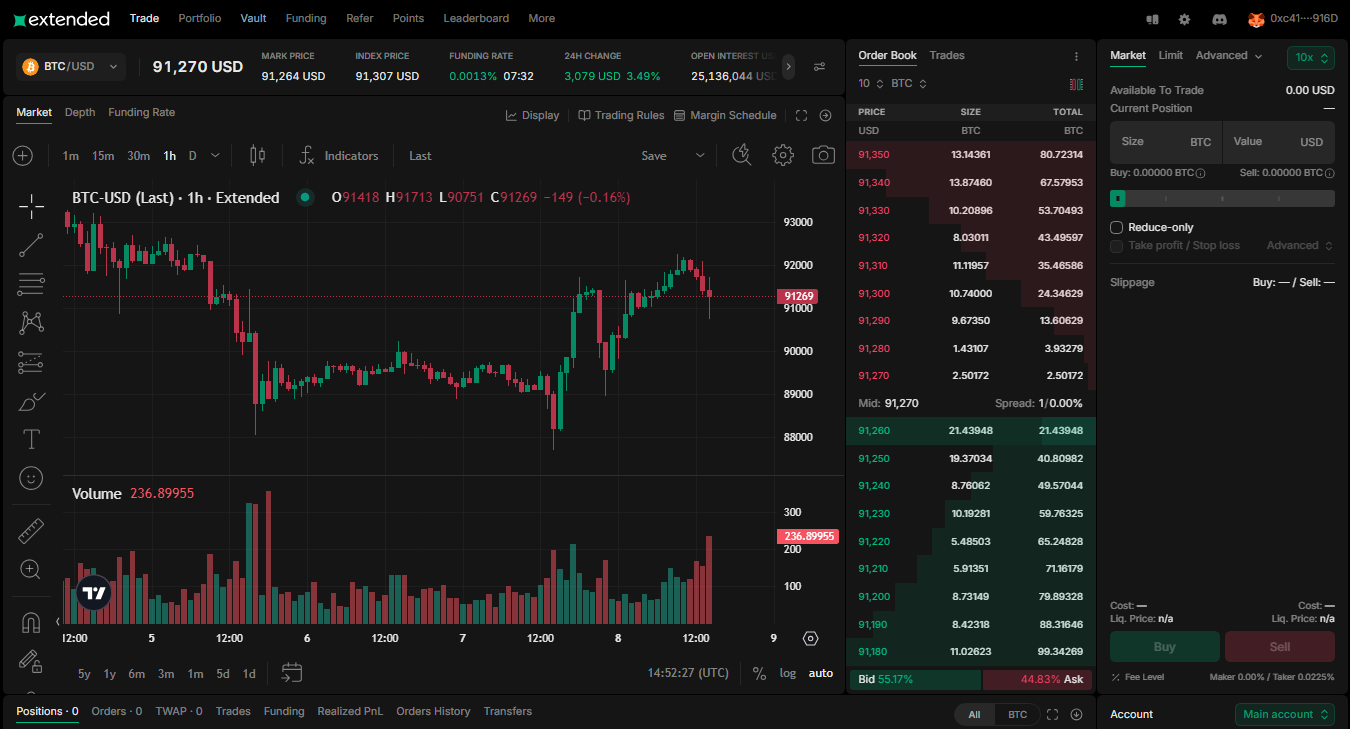Open the emoji sticker tool
The height and width of the screenshot is (729, 1350).
coord(30,478)
